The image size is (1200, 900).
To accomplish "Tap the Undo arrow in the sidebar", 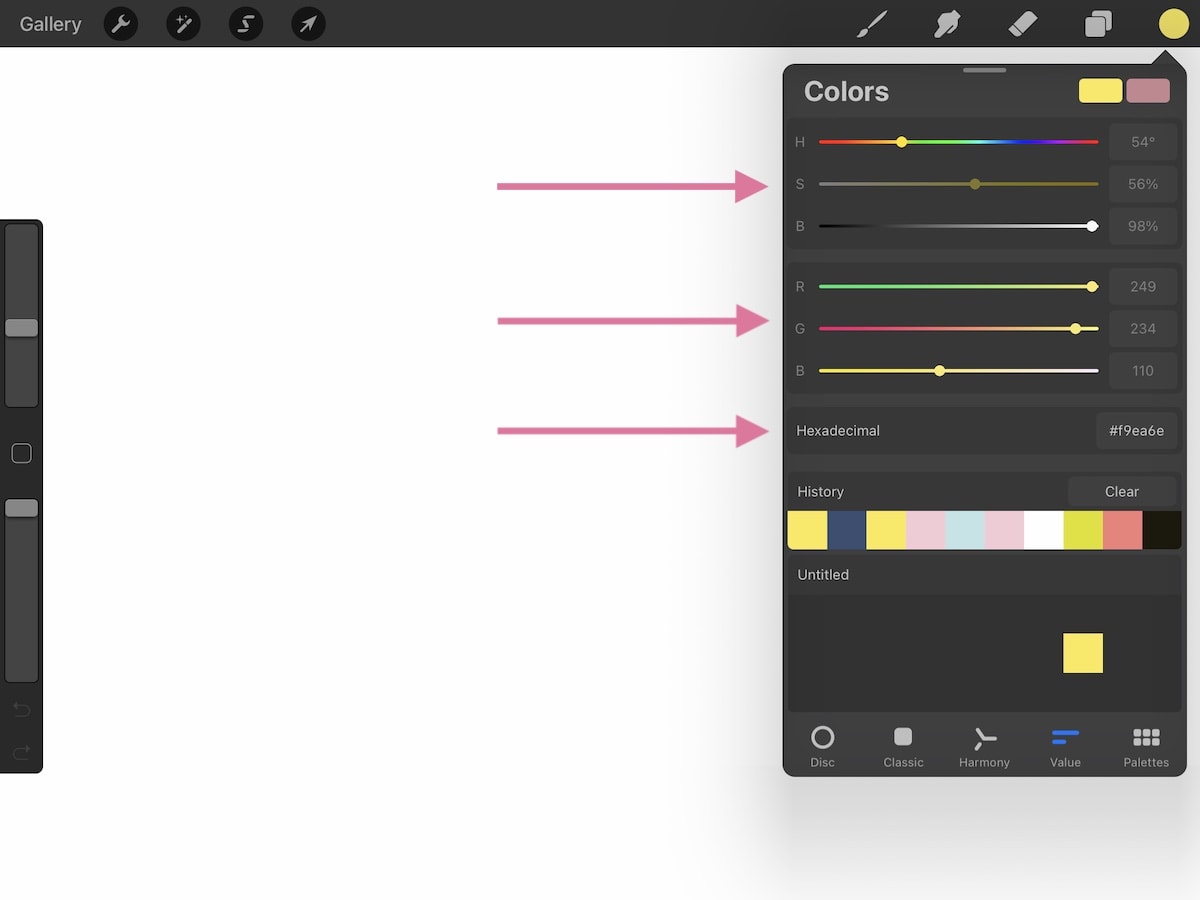I will pyautogui.click(x=21, y=710).
